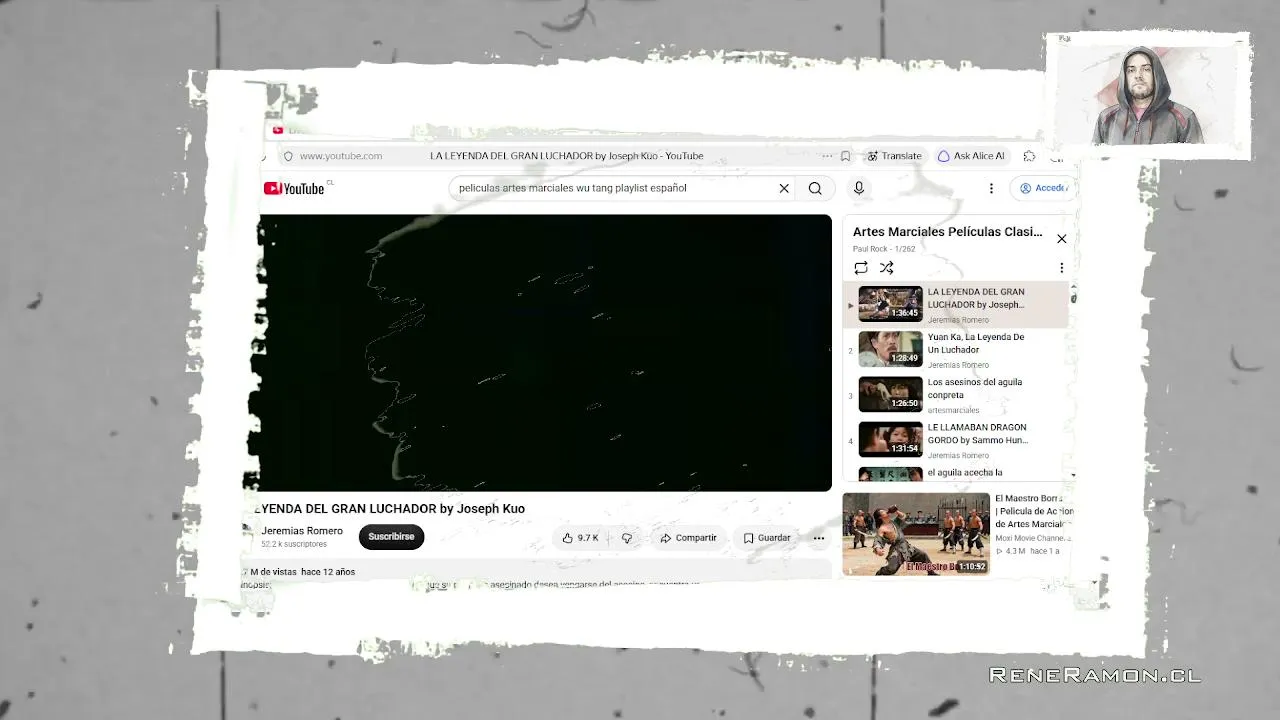Image resolution: width=1280 pixels, height=720 pixels.
Task: Toggle playlist loop
Action: click(x=860, y=268)
